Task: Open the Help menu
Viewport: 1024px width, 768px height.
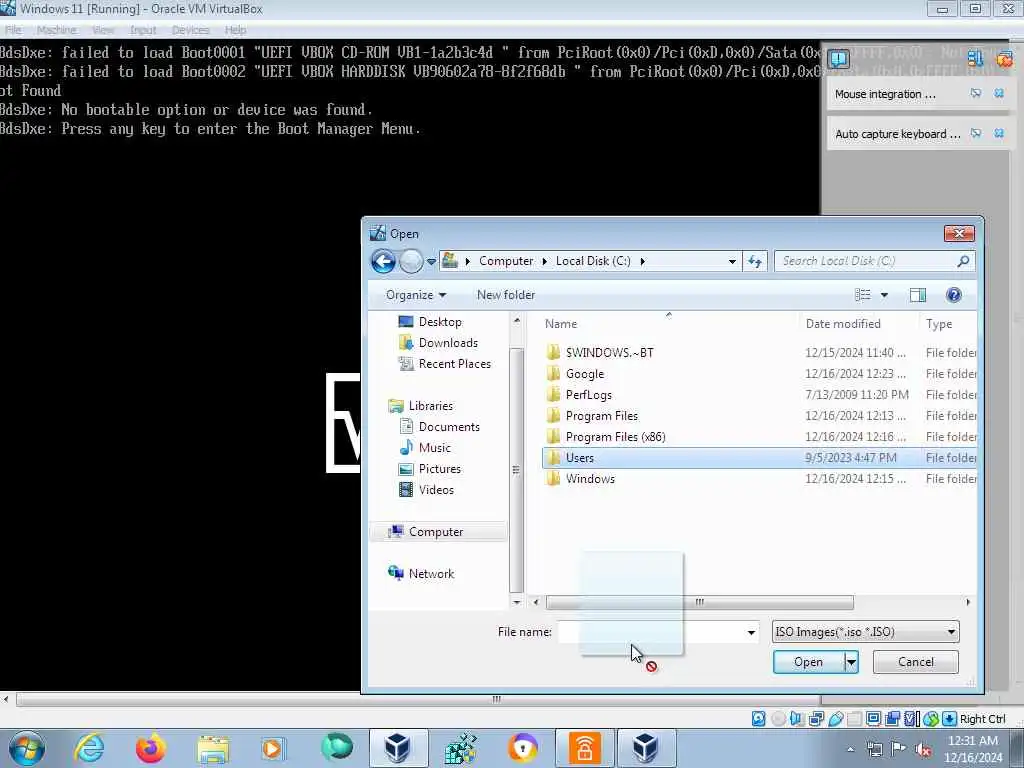Action: tap(236, 30)
